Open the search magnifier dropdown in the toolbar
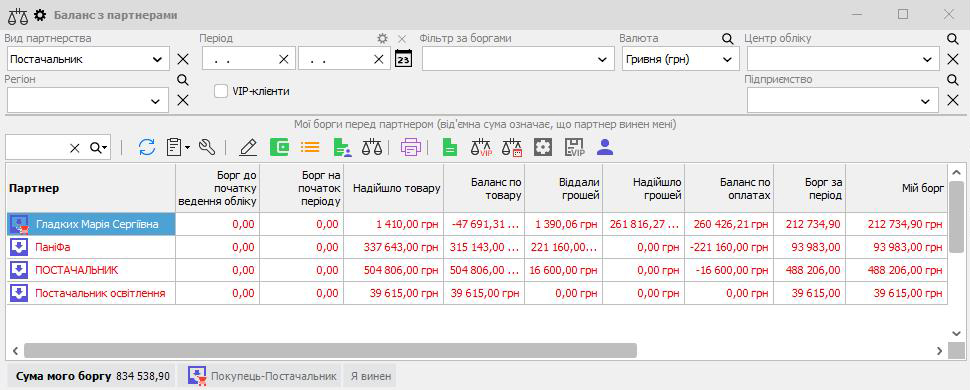 pos(98,148)
